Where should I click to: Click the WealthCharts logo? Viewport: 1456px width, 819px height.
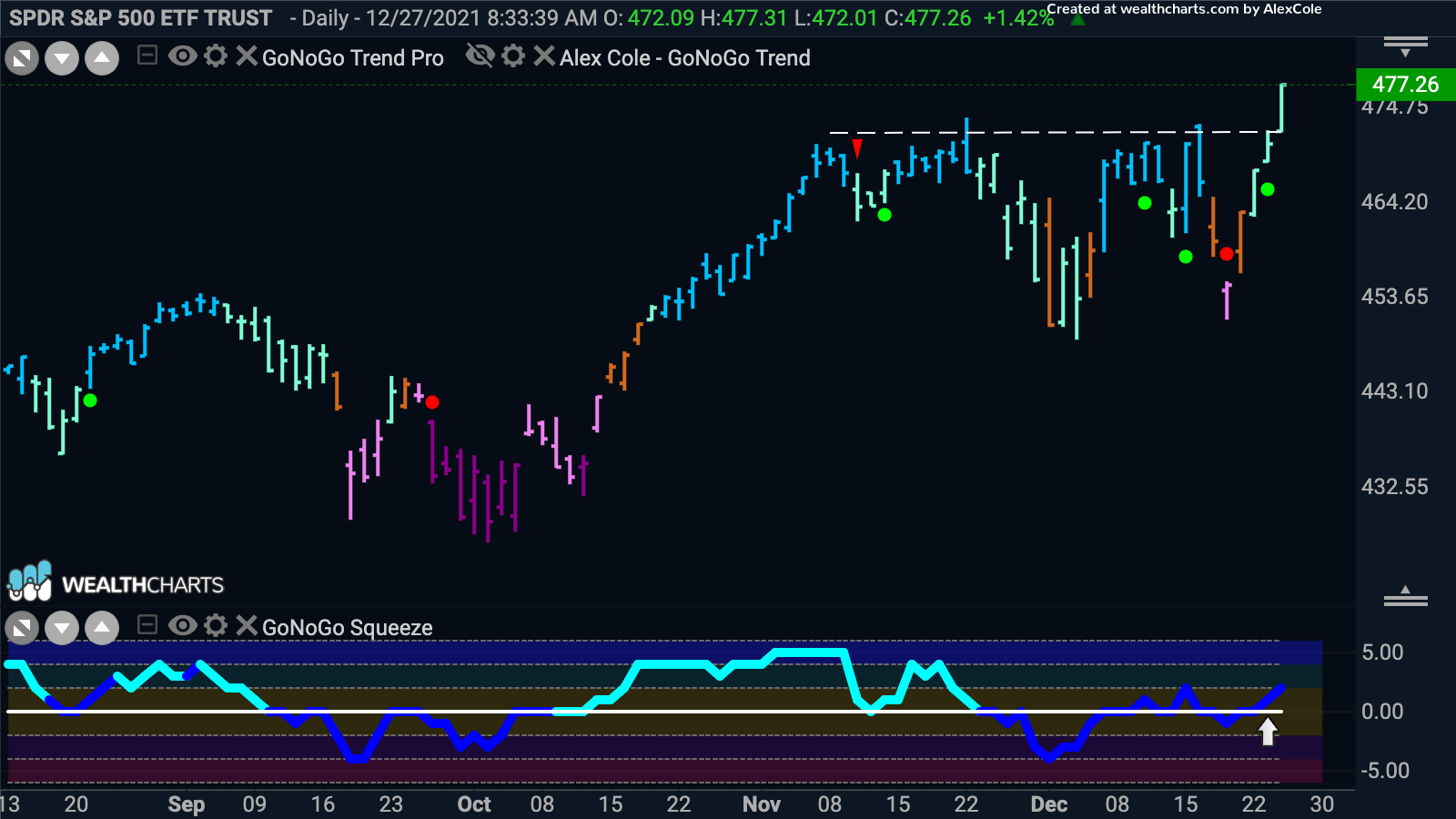pyautogui.click(x=116, y=582)
